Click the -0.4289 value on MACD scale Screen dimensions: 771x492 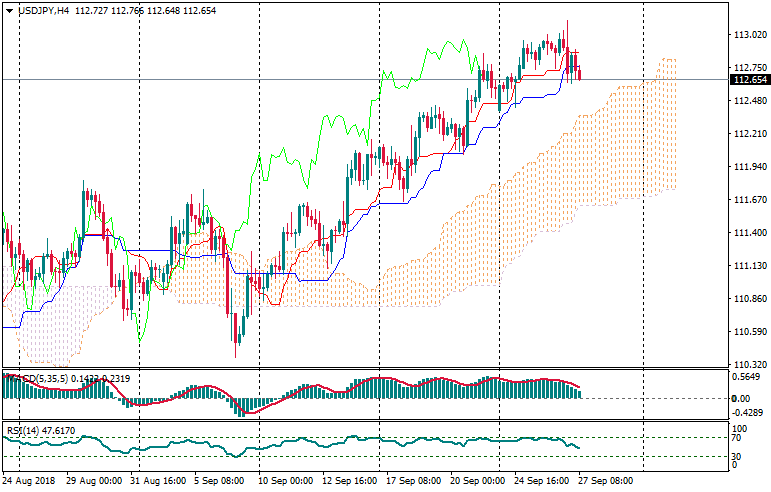point(749,411)
